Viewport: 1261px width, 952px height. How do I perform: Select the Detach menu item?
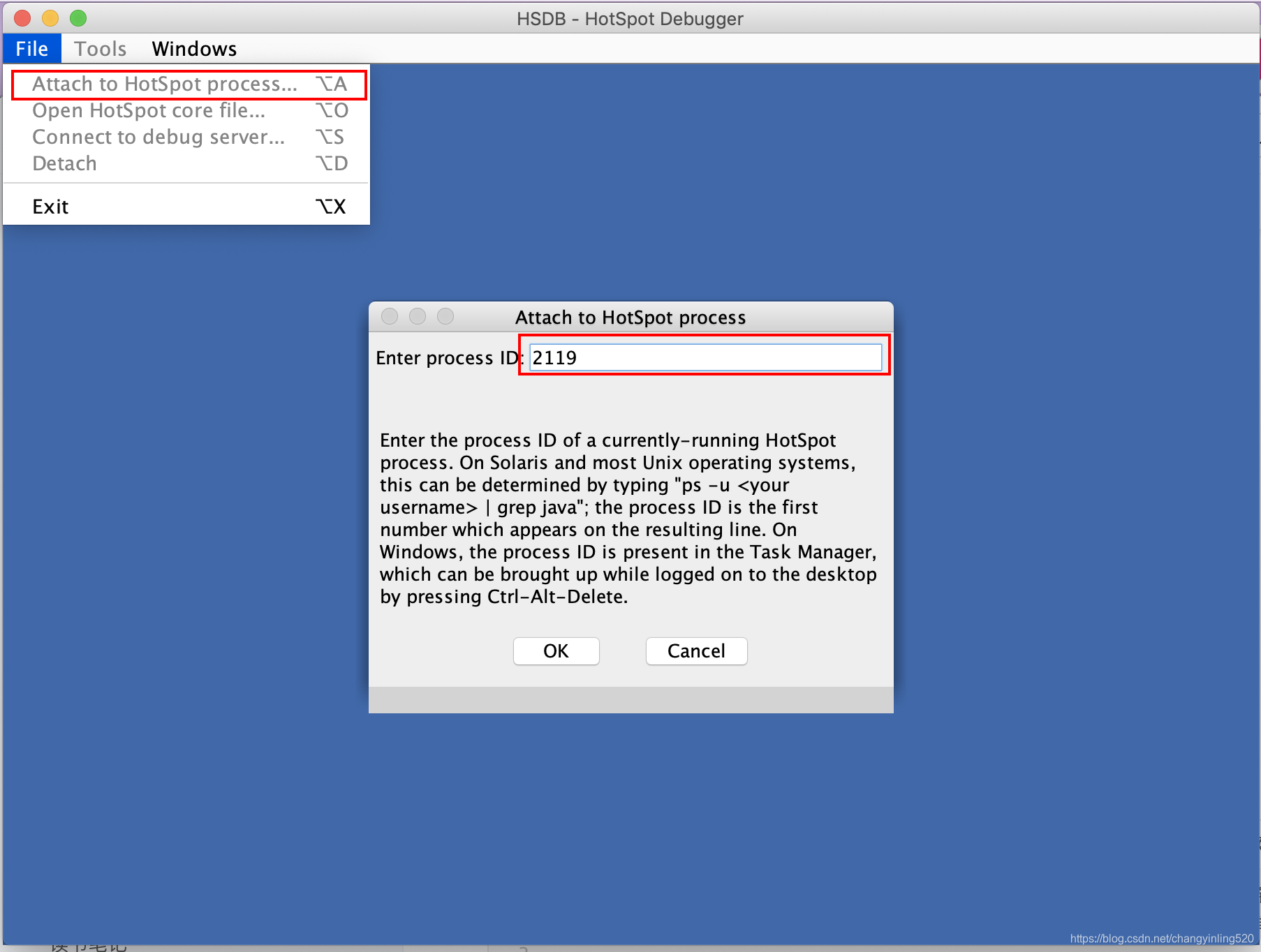187,164
